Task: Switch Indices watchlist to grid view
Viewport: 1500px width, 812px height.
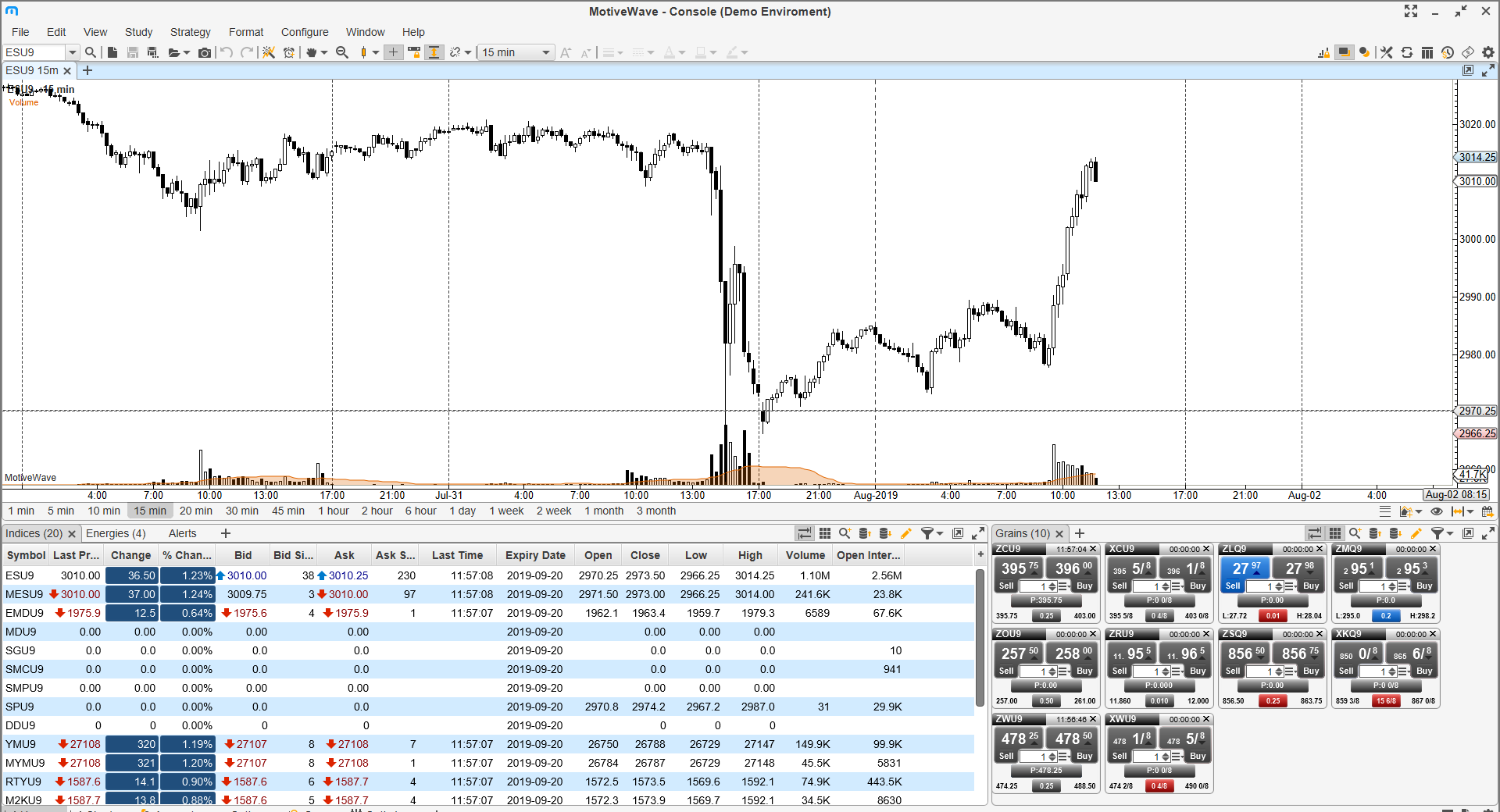Action: pyautogui.click(x=825, y=533)
